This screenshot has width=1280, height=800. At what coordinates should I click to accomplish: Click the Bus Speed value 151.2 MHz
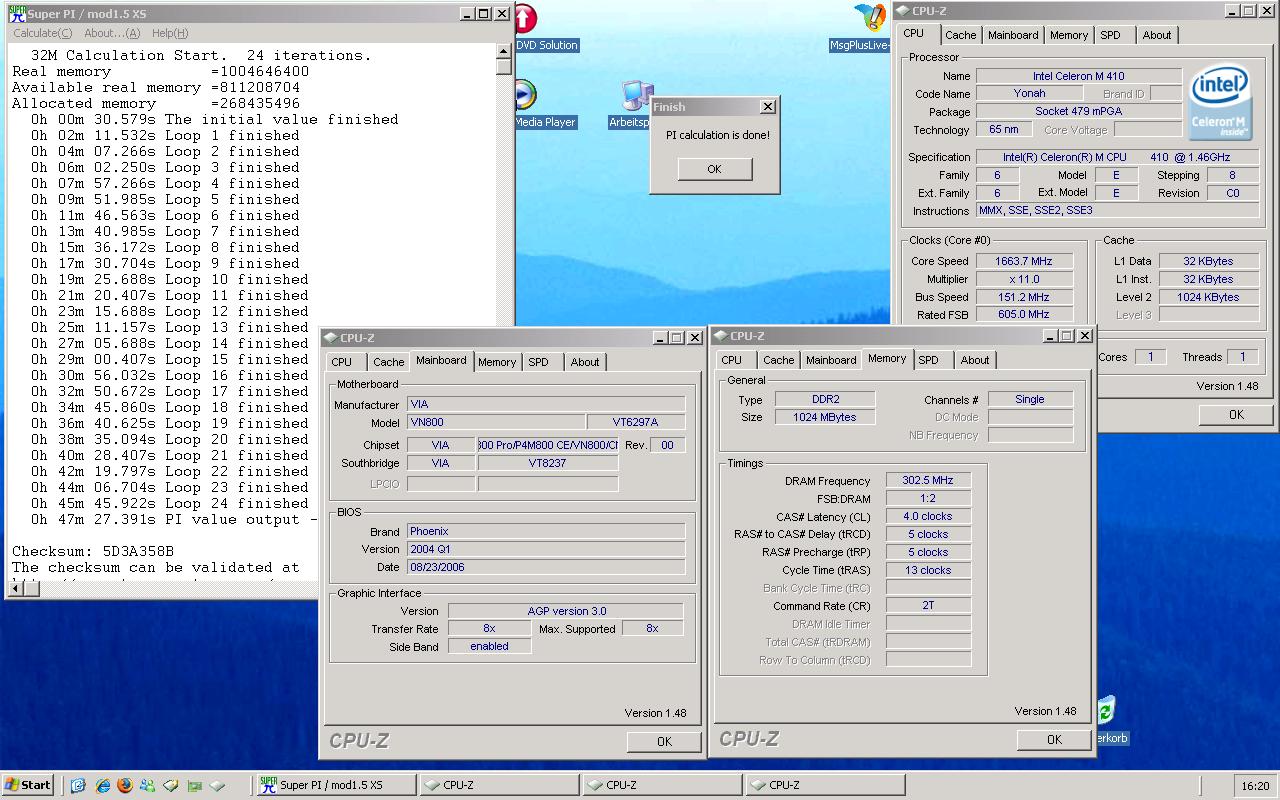coord(1023,297)
